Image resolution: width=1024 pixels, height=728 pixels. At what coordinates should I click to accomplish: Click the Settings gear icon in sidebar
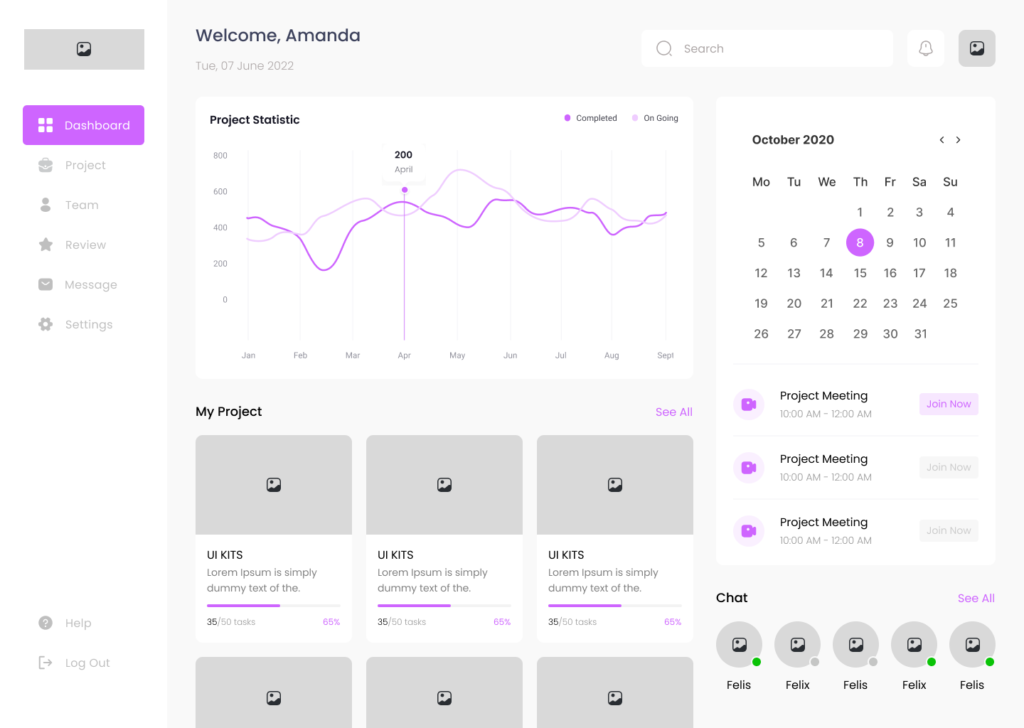click(45, 325)
